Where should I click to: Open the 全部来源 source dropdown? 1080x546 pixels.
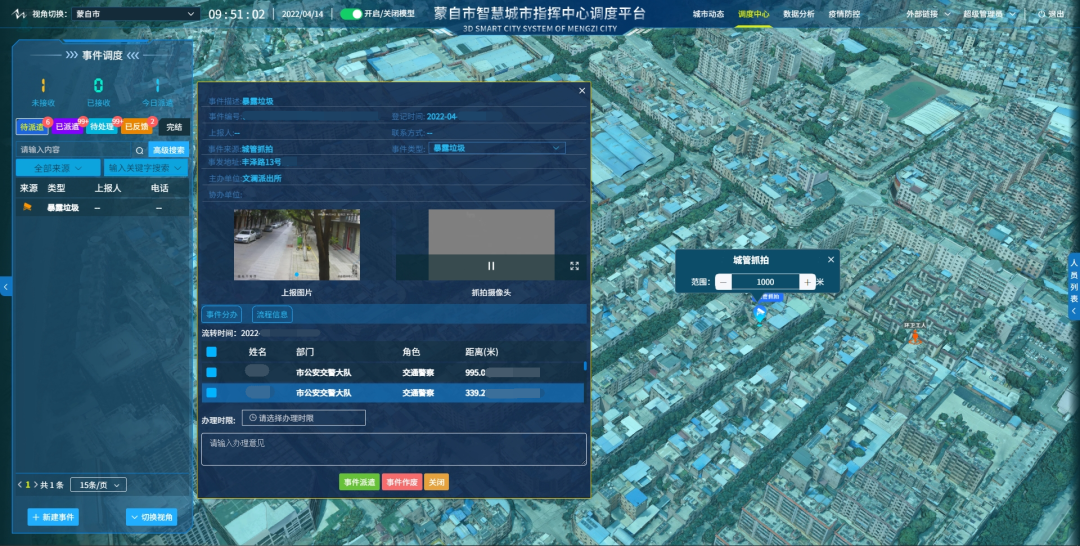(x=58, y=168)
